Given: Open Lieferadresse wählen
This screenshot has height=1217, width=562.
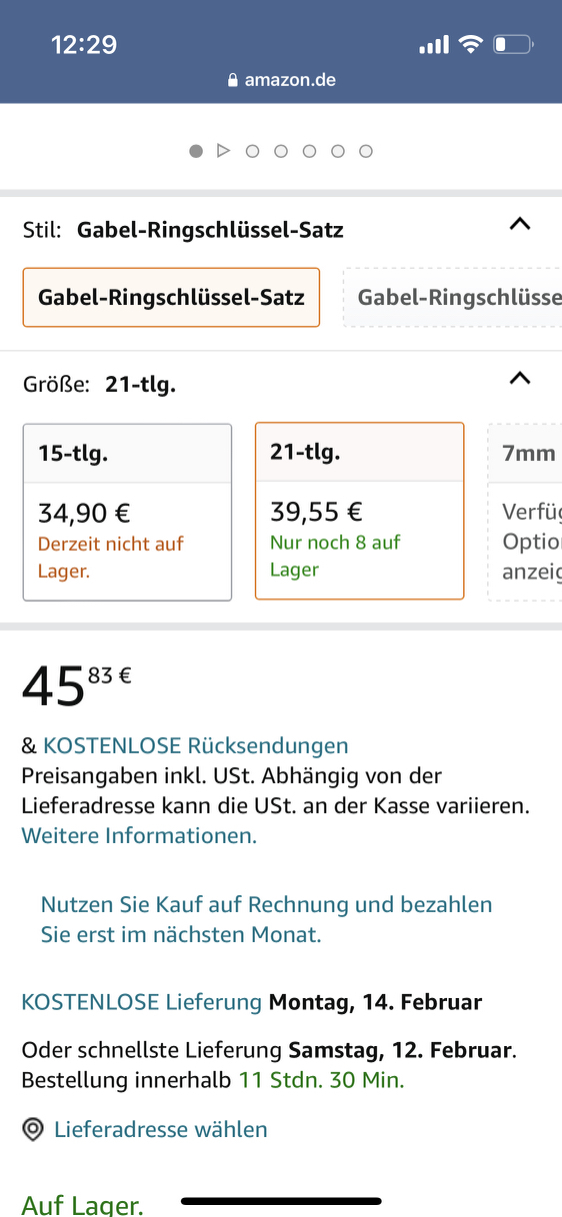Looking at the screenshot, I should point(160,1130).
